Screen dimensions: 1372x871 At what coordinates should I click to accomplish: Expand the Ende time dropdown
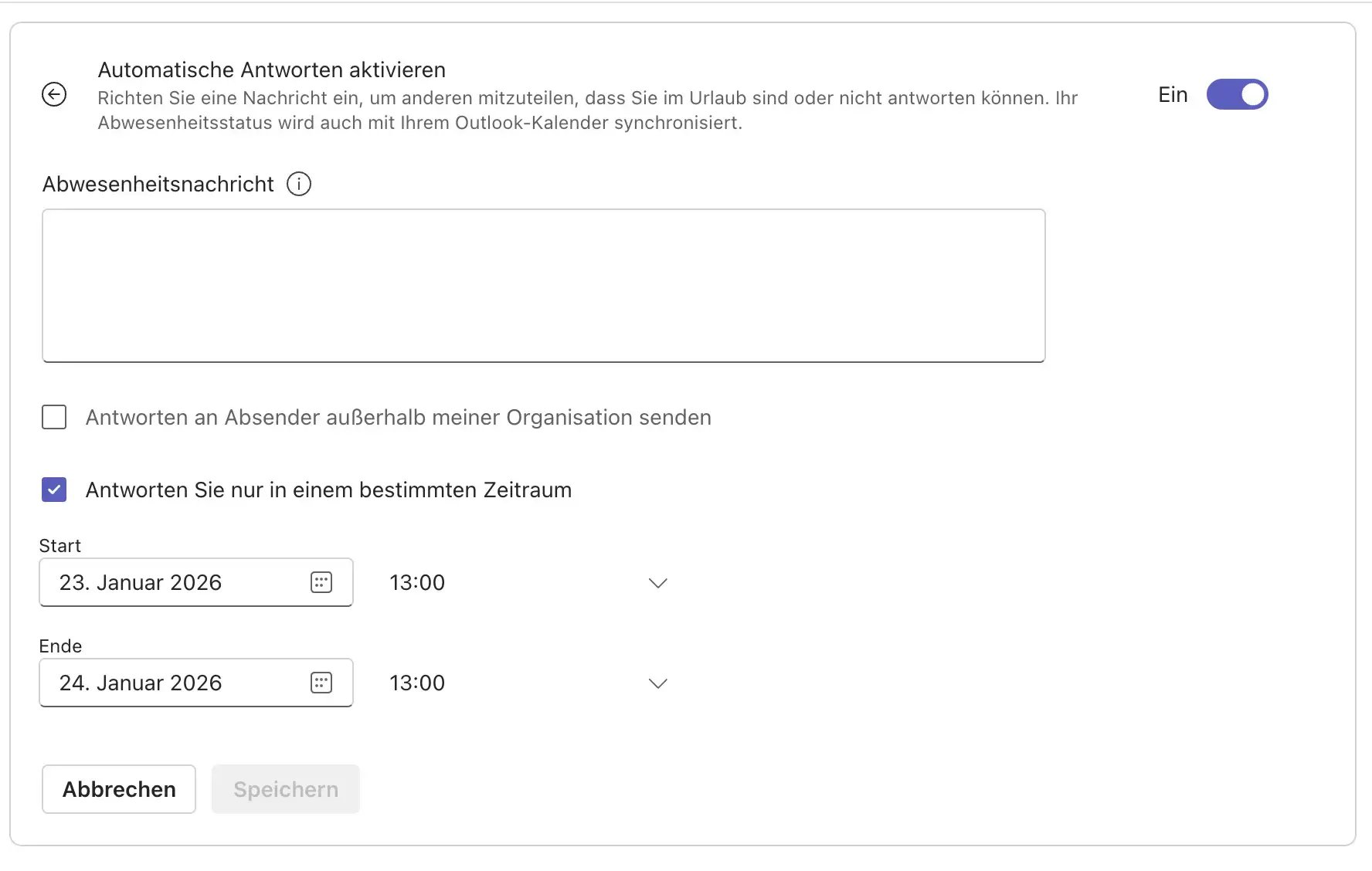tap(658, 683)
